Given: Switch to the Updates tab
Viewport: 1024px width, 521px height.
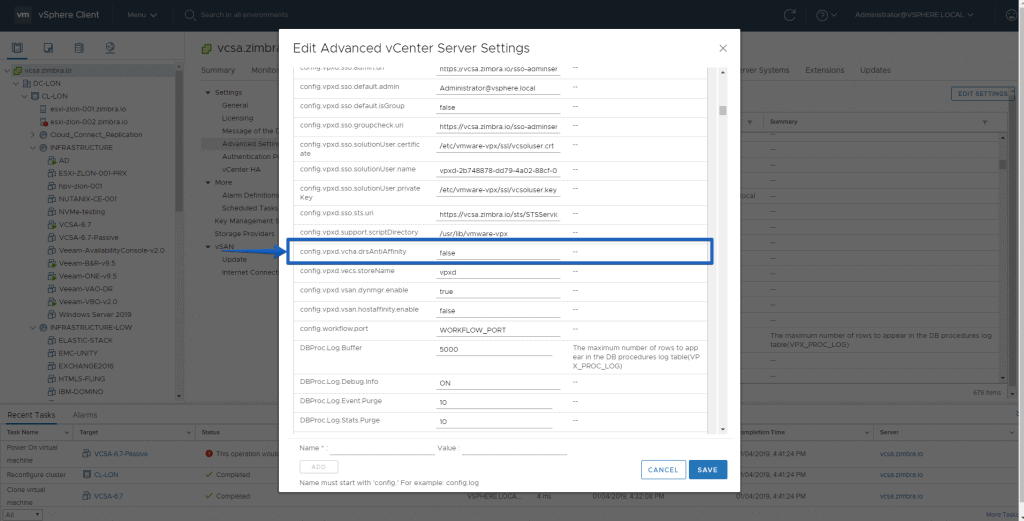Looking at the screenshot, I should [875, 70].
